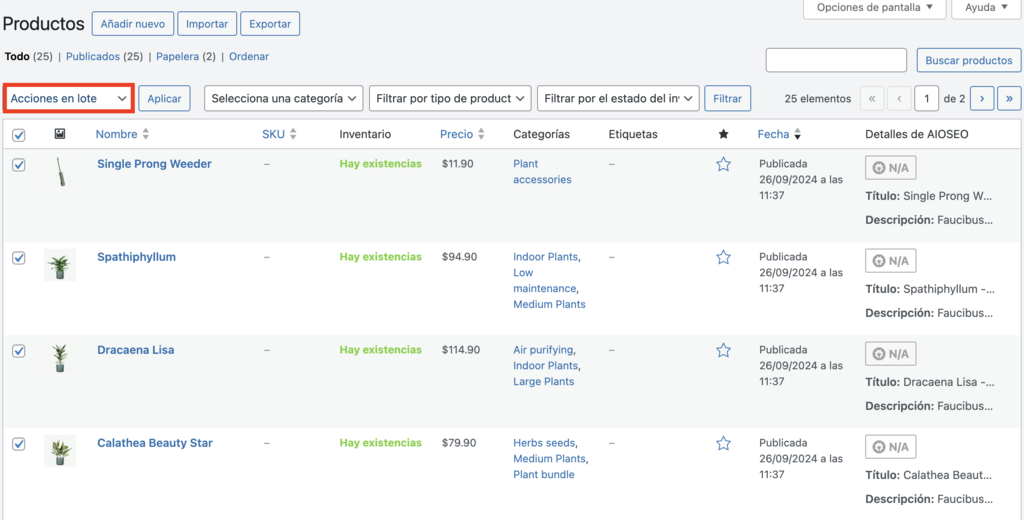The width and height of the screenshot is (1024, 520).
Task: Click AIOSEO N/A score for Dracaena Lisa
Action: [891, 354]
